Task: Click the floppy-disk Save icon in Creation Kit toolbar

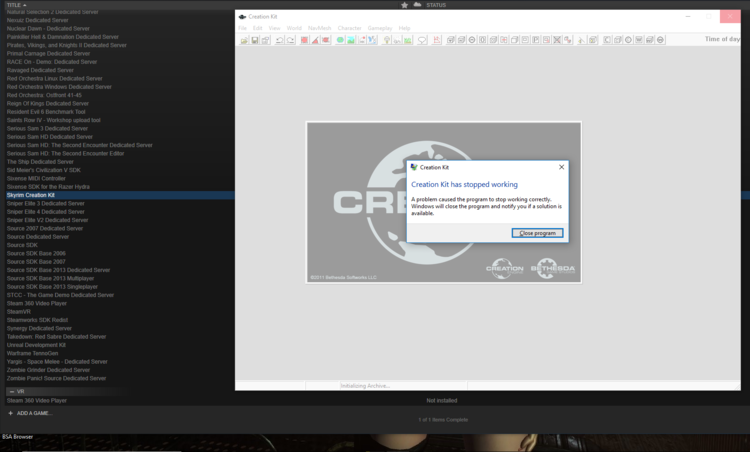Action: (255, 40)
